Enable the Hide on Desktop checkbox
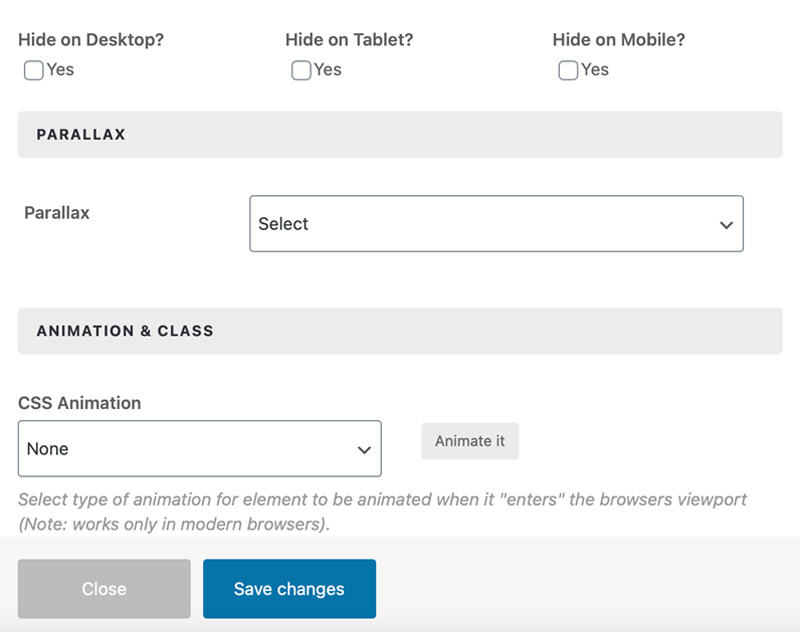This screenshot has width=800, height=632. tap(33, 70)
